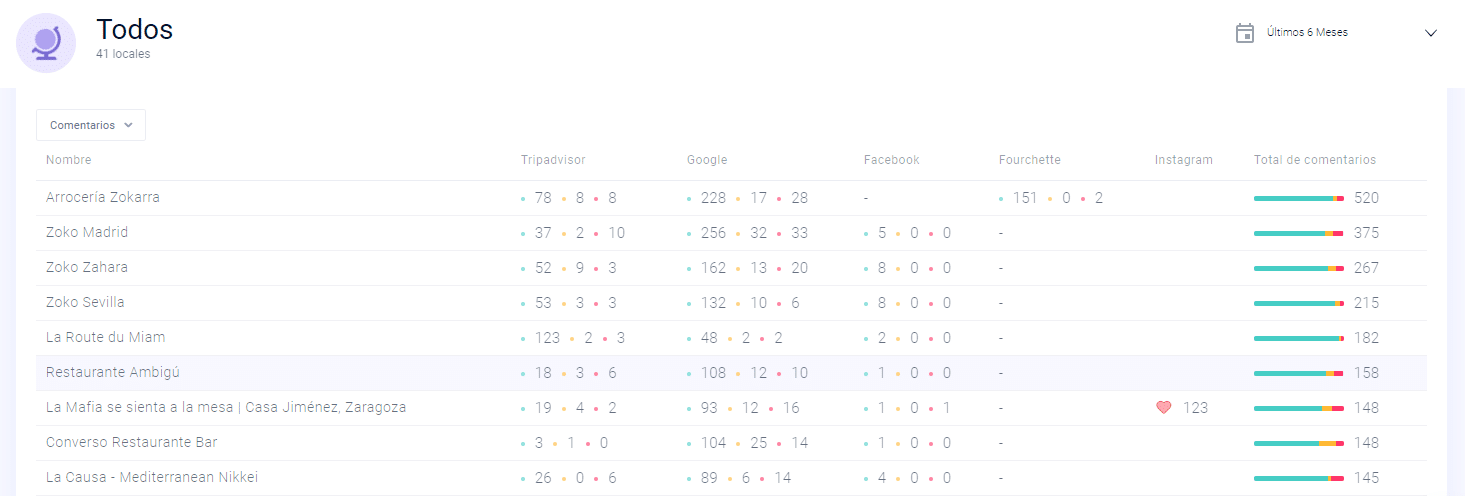This screenshot has width=1465, height=496.
Task: Click the purple globe icon beside Todos
Action: coord(46,43)
